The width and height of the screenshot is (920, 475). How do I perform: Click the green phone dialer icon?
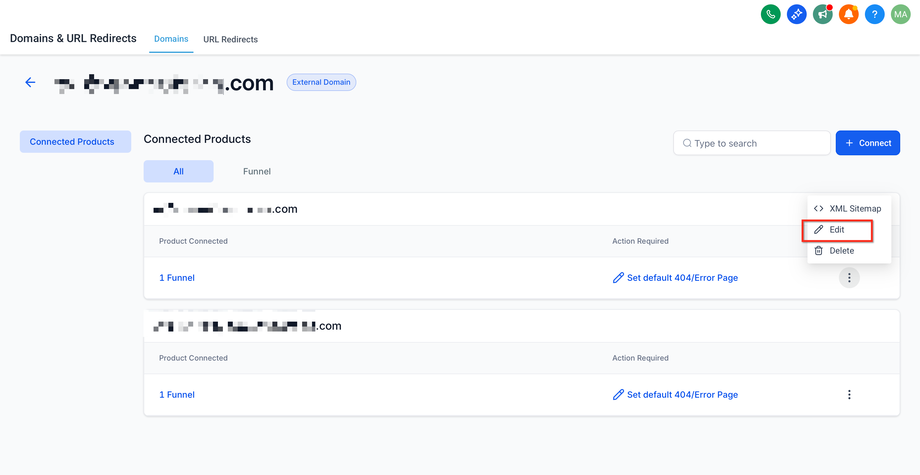(770, 14)
